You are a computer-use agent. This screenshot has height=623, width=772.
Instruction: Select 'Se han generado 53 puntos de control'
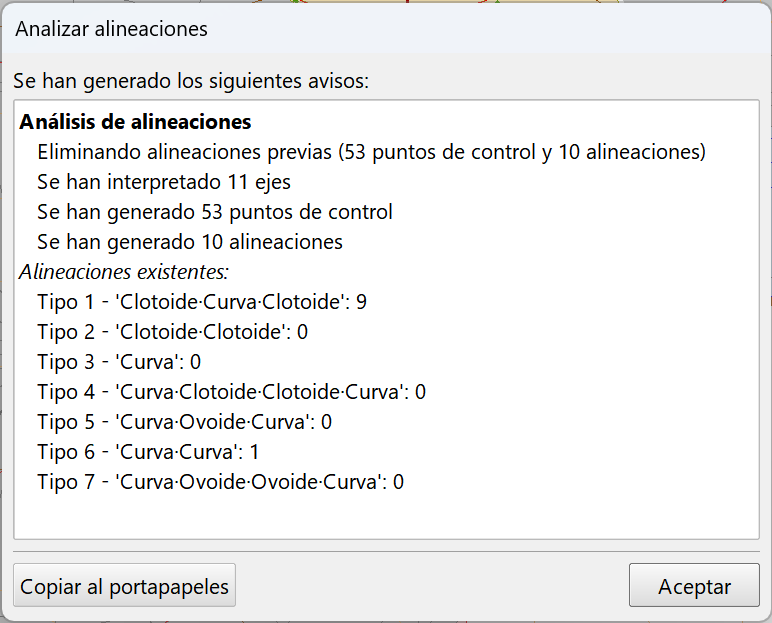(x=214, y=212)
